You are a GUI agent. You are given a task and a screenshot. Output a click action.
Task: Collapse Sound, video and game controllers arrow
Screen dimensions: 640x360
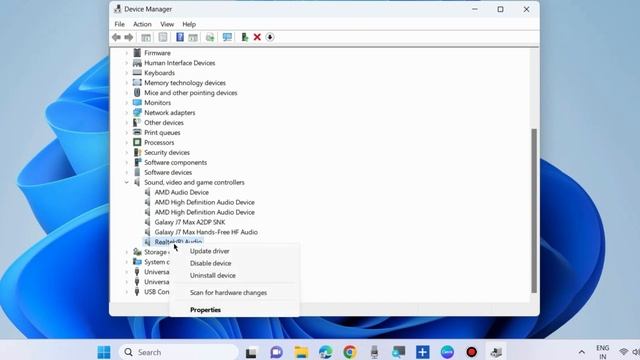coord(127,182)
